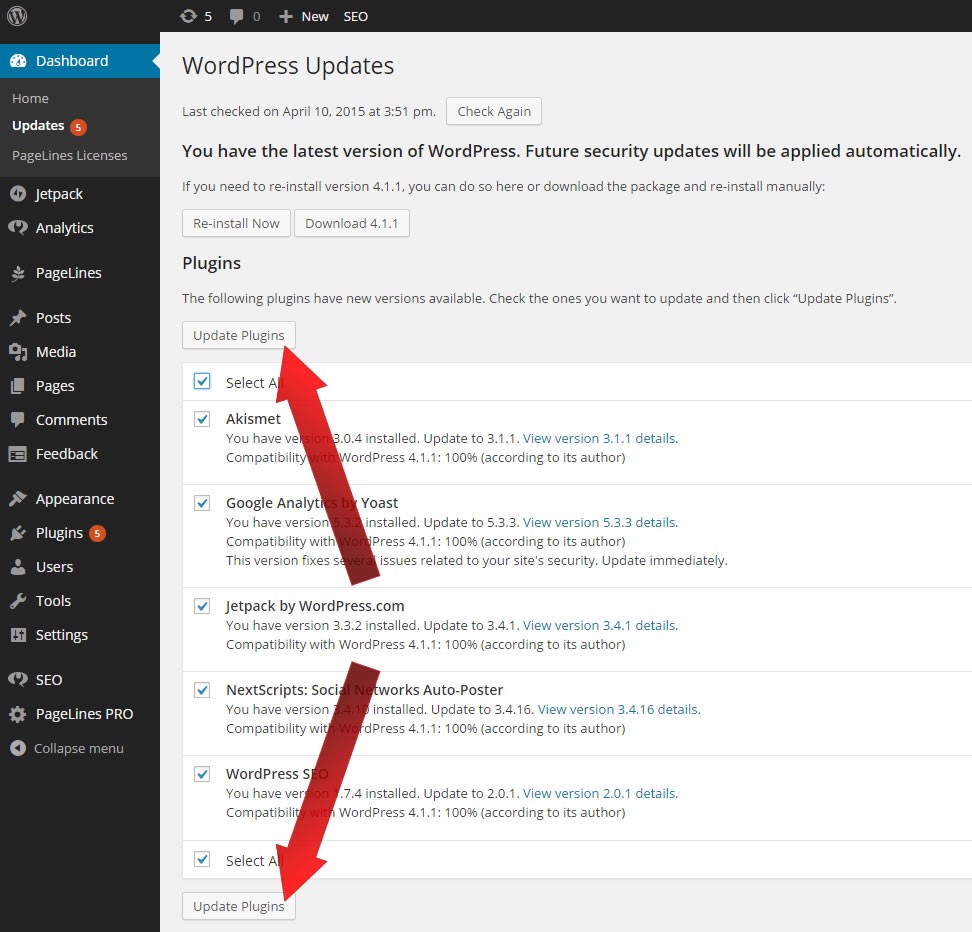This screenshot has height=932, width=972.
Task: Open the SEO admin bar dropdown
Action: [355, 16]
